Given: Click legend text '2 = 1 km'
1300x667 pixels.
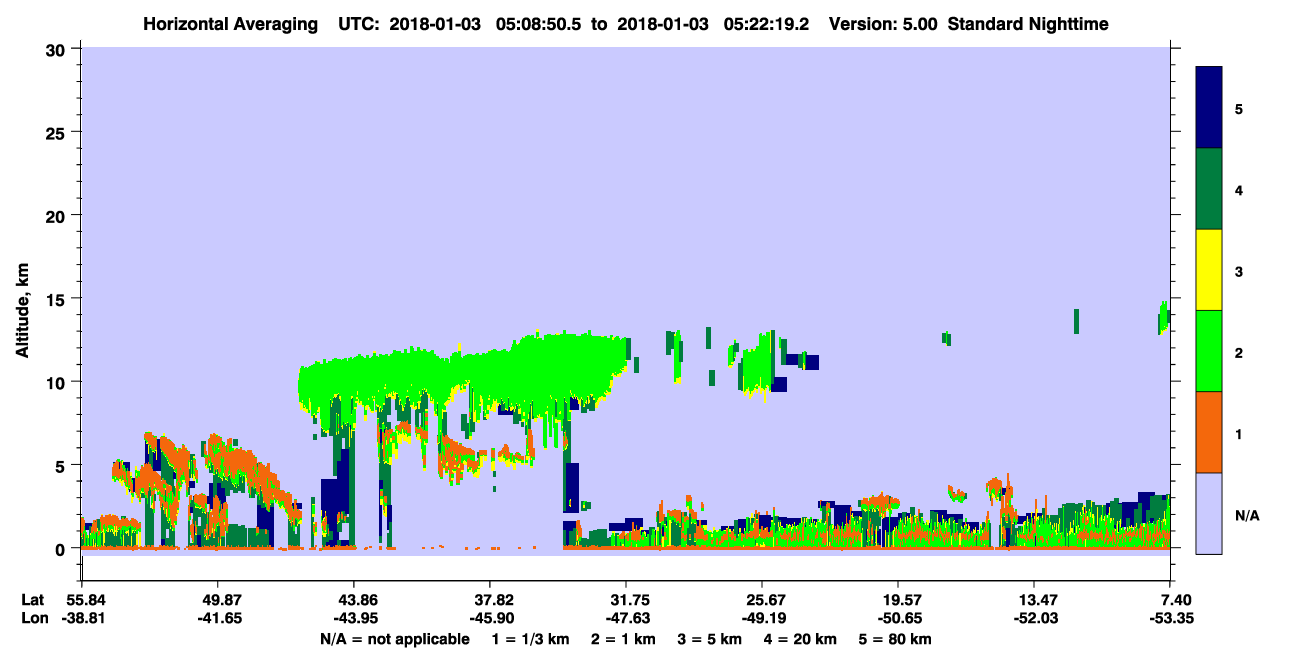Looking at the screenshot, I should 623,639.
